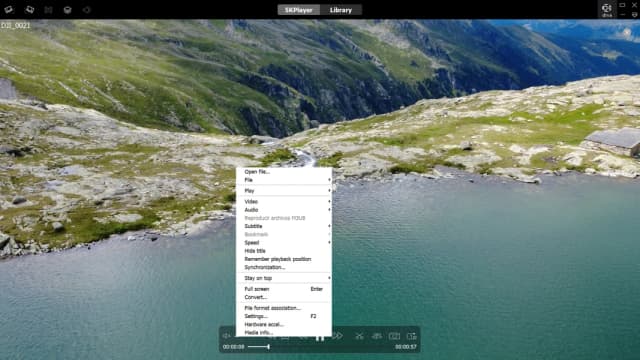Switch to the 5KPlayer tab

click(x=299, y=10)
